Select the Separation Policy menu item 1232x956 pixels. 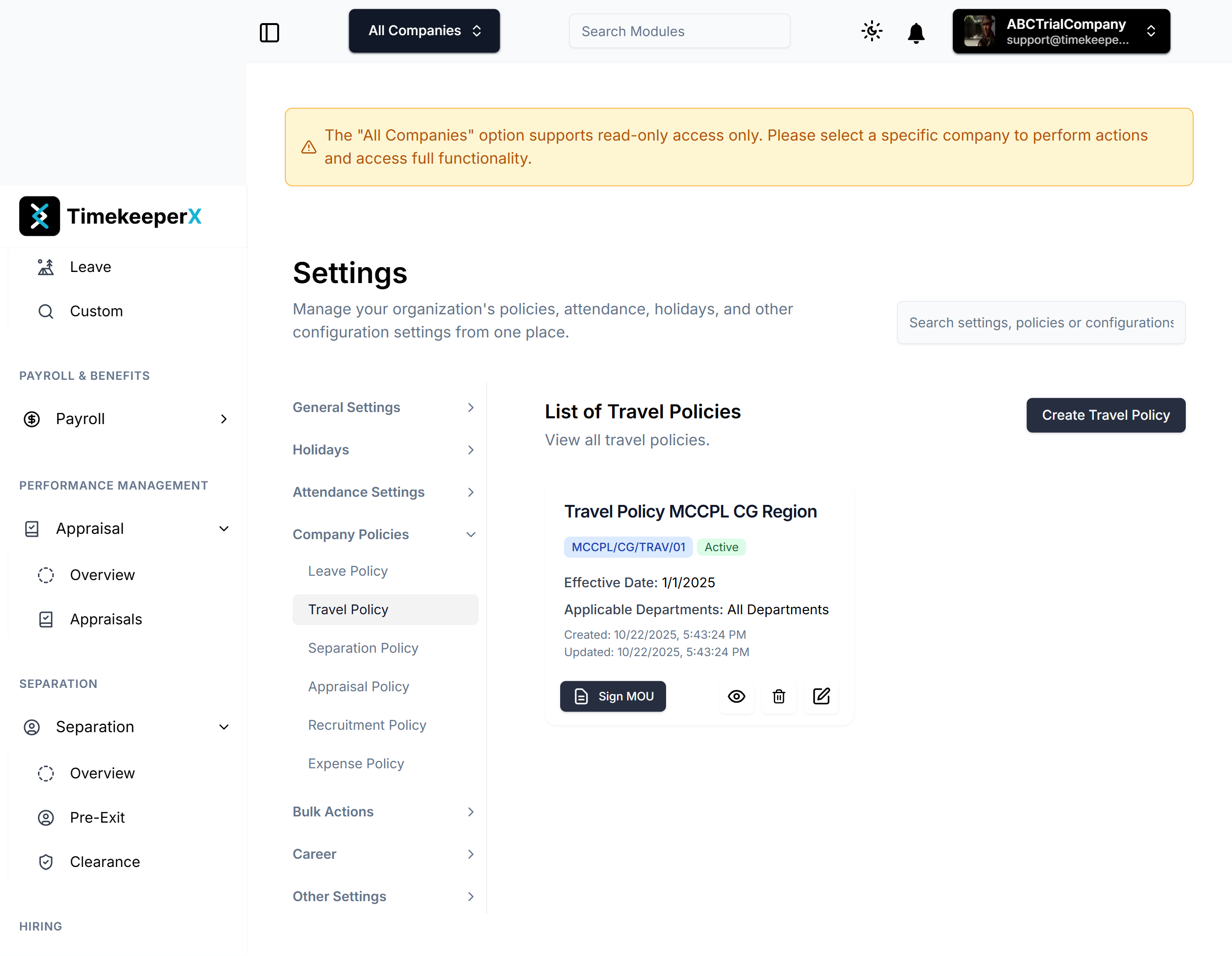coord(363,648)
